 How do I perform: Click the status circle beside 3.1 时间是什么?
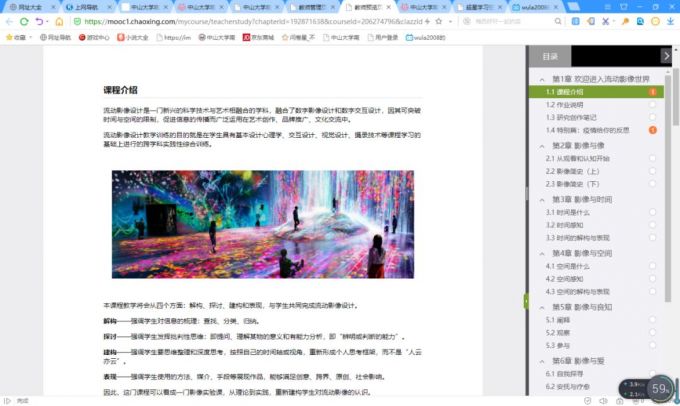pos(652,212)
